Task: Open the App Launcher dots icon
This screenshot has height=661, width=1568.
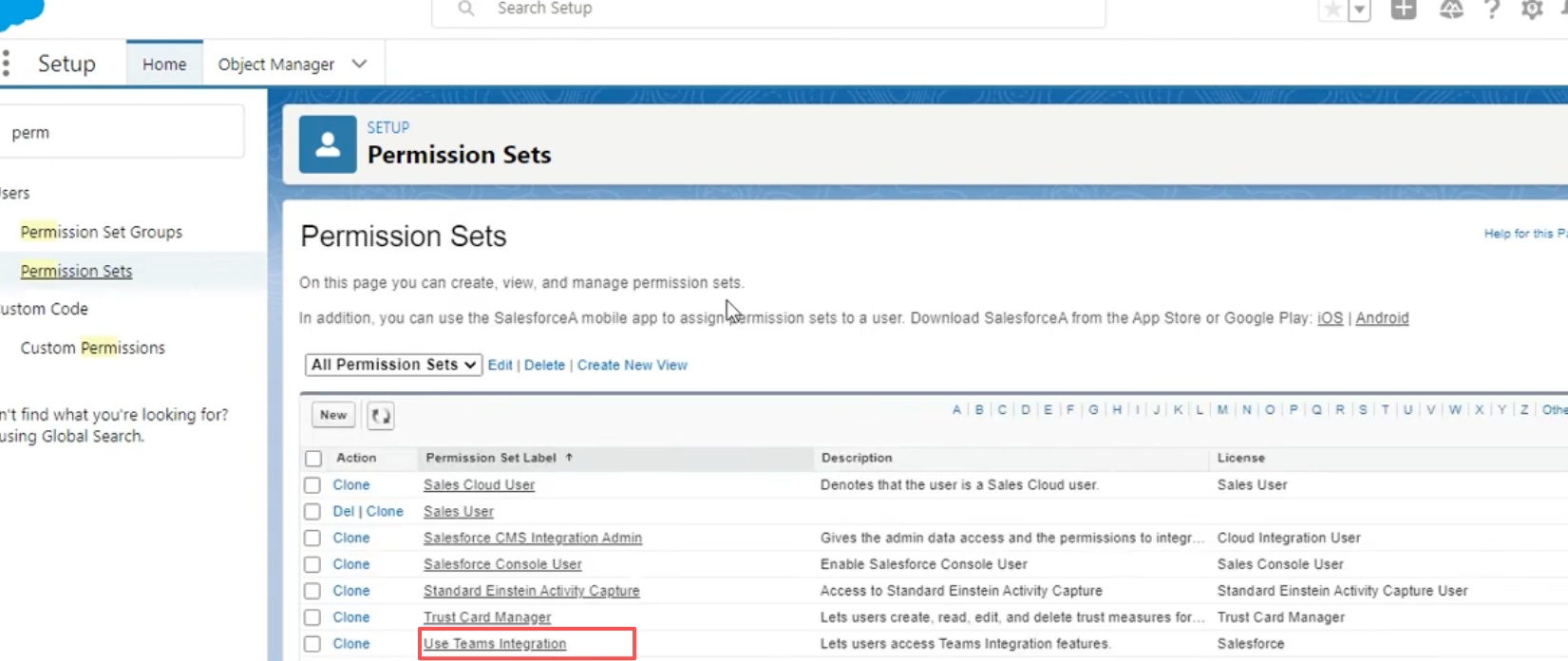Action: [x=6, y=64]
